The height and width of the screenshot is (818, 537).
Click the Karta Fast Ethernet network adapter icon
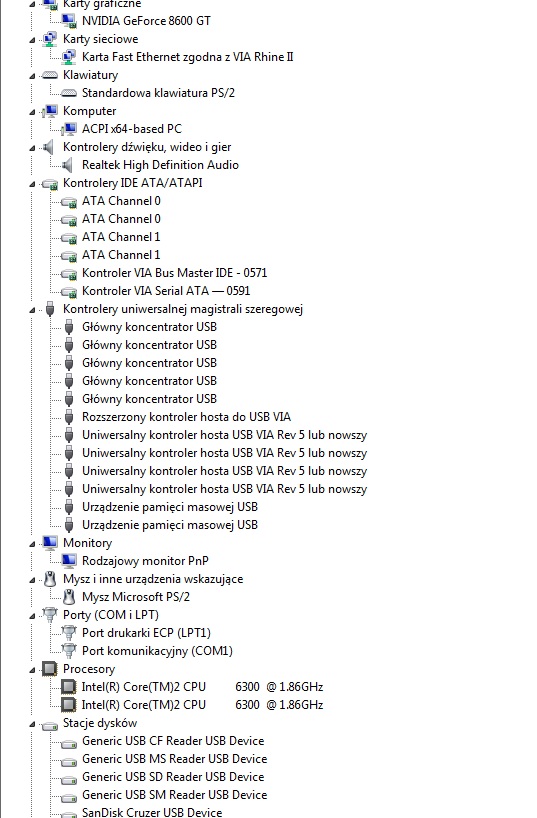pyautogui.click(x=69, y=57)
